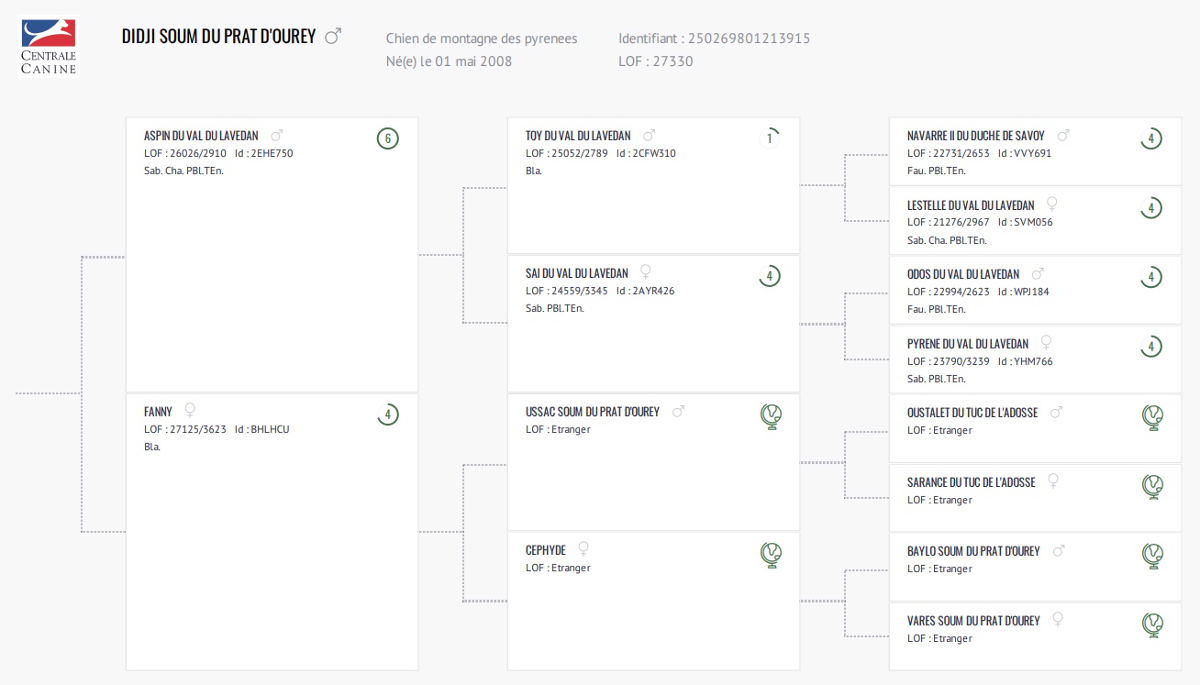Click the SARANCE DU TUC DE L'ADOSSE card
Screen dimensions: 1200x685
coord(1035,498)
